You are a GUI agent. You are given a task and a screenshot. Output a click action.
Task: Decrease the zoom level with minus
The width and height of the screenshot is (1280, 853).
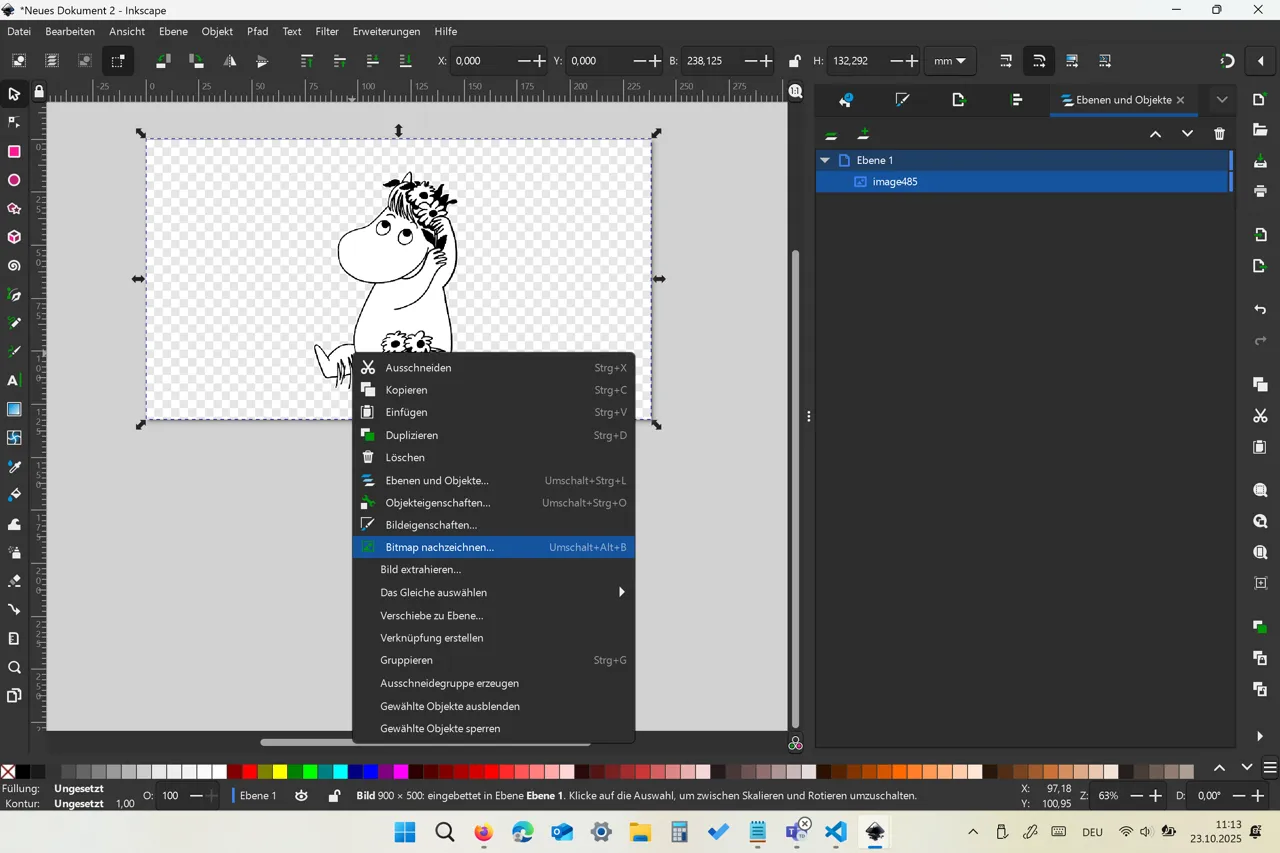click(x=1136, y=796)
